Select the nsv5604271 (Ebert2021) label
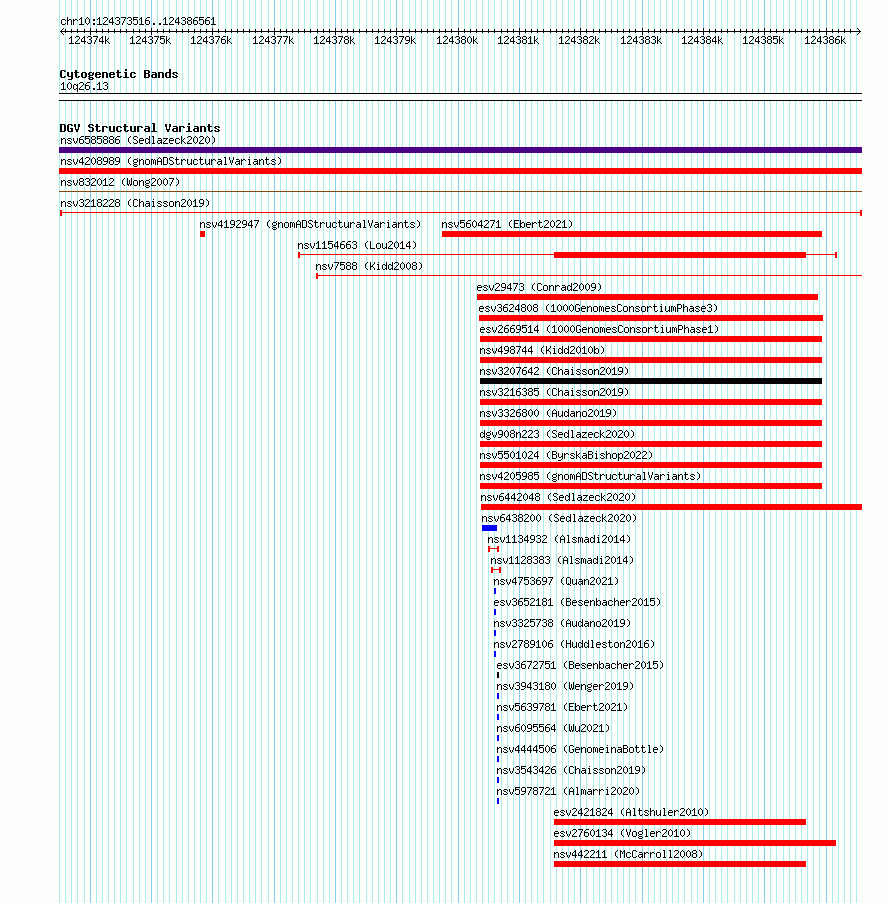This screenshot has height=903, width=890. tap(508, 225)
